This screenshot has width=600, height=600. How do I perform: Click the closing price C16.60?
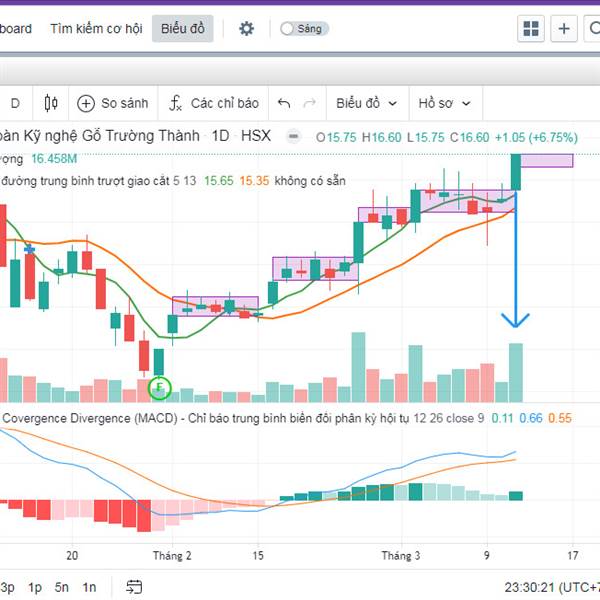click(x=470, y=137)
